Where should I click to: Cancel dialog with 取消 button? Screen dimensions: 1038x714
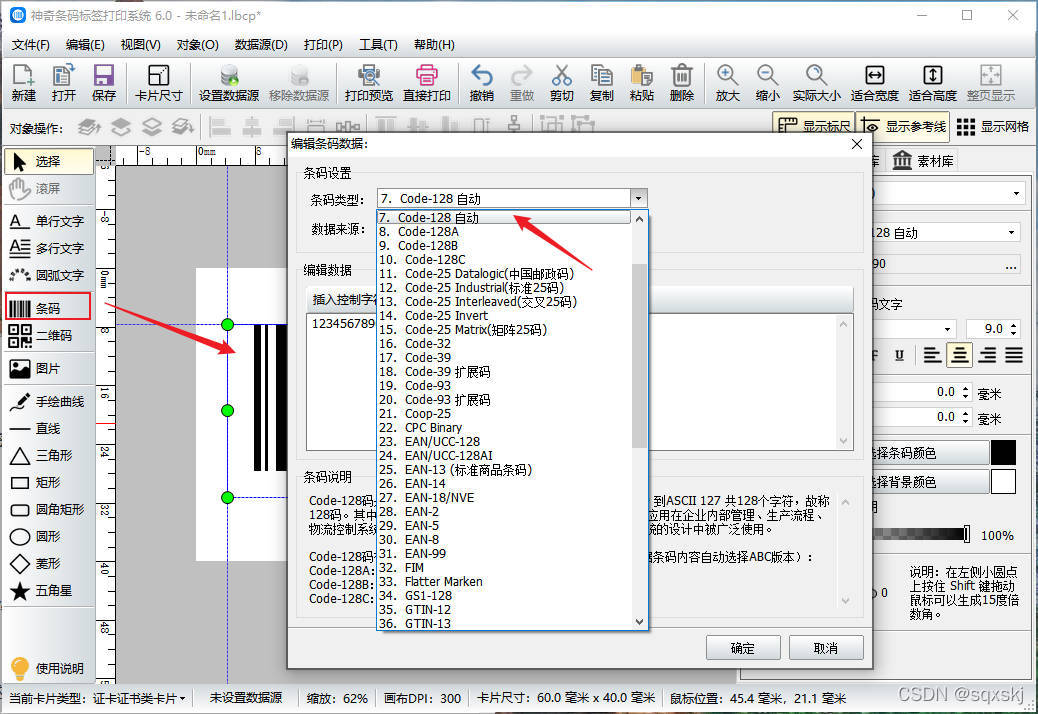(826, 648)
